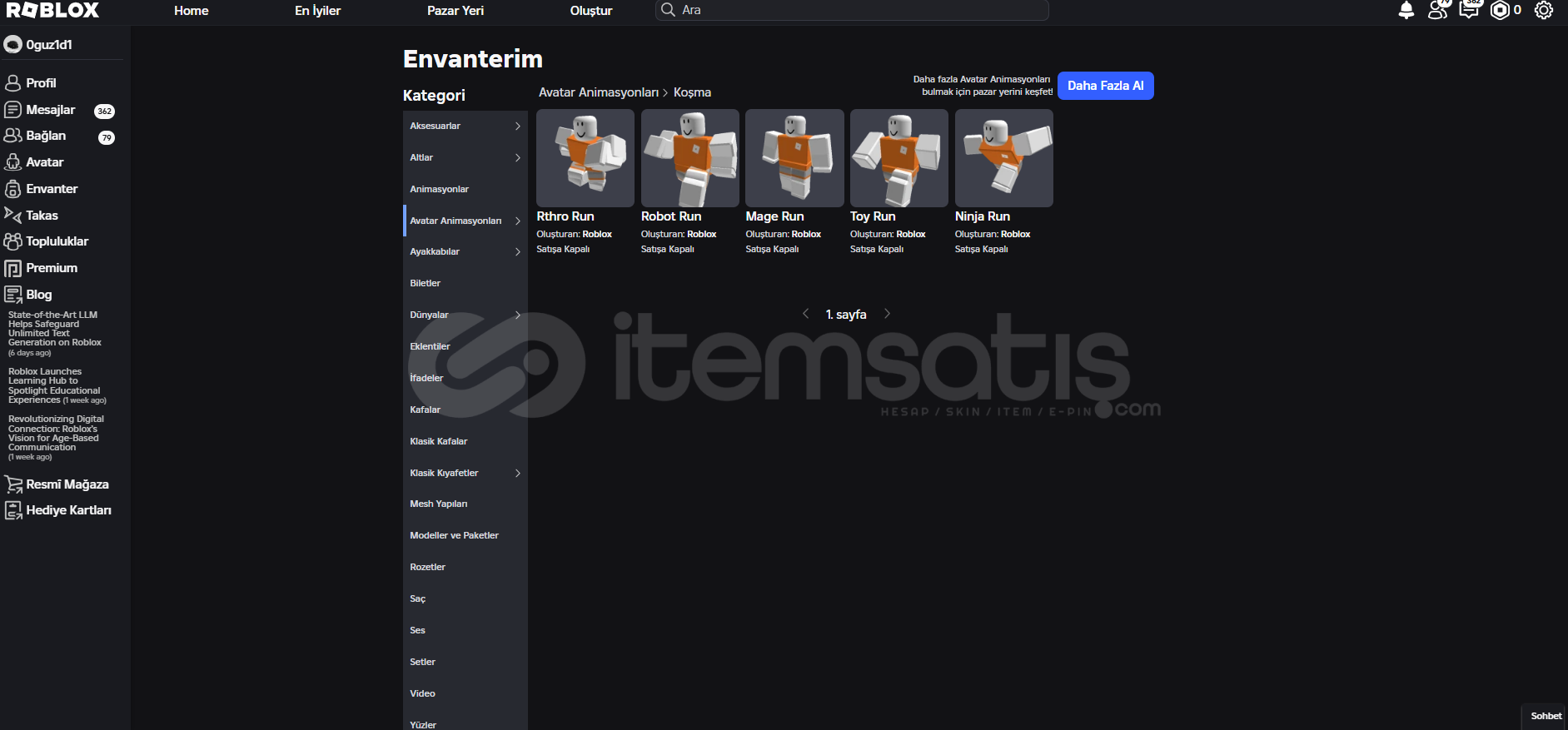
Task: Open the Mage Run item link
Action: 774,216
